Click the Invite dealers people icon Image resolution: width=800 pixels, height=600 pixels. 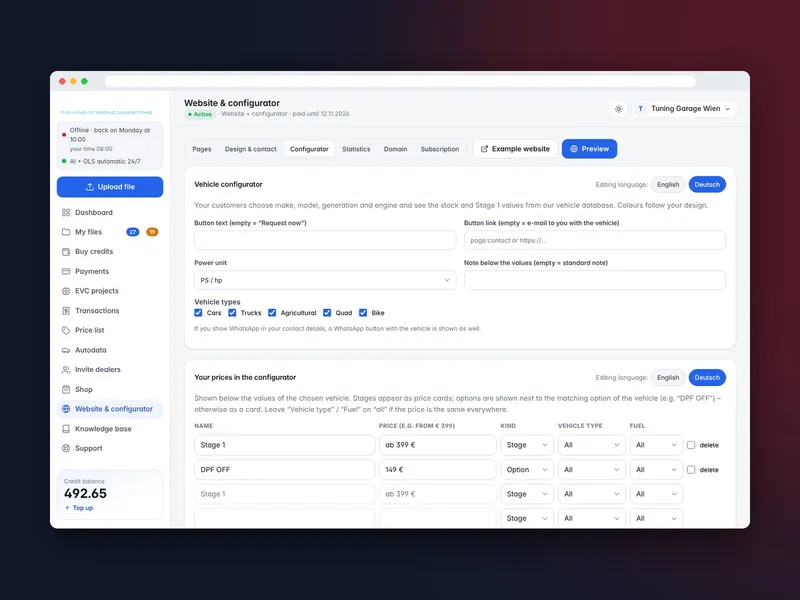point(66,369)
